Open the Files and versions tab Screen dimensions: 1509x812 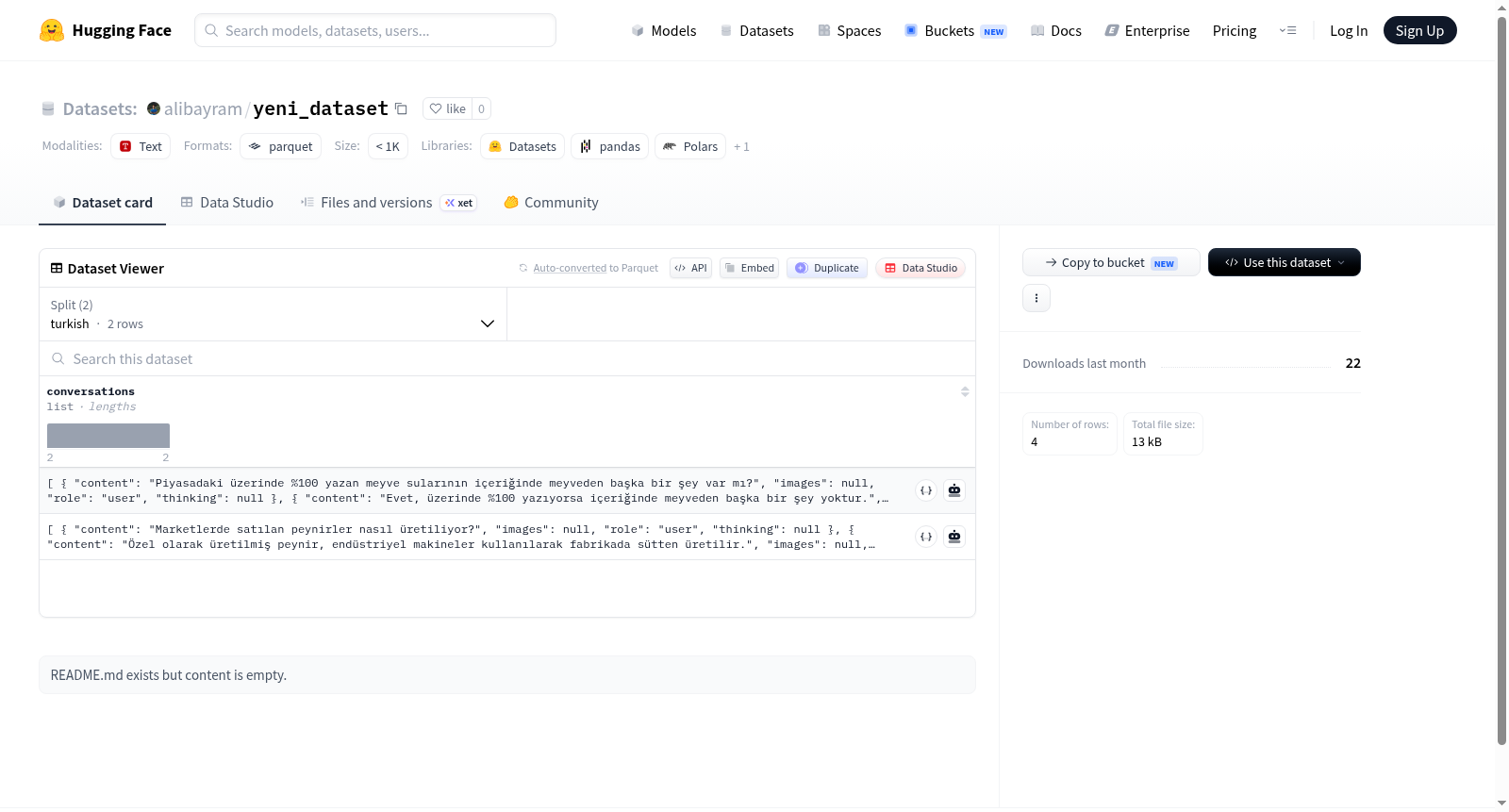tap(389, 203)
